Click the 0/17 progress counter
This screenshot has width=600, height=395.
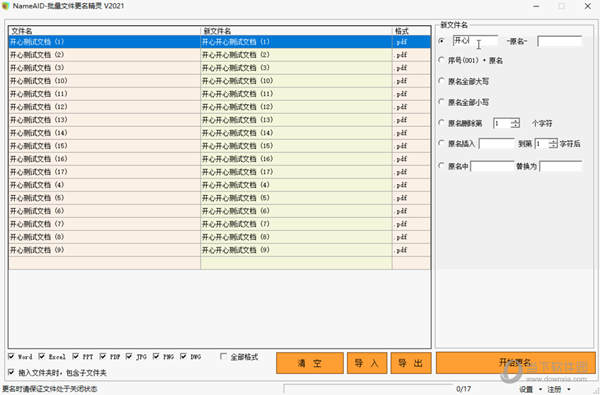pyautogui.click(x=464, y=389)
